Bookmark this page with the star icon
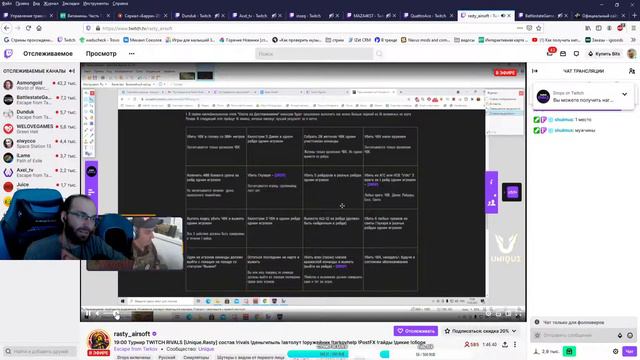Image resolution: width=640 pixels, height=360 pixels. [x=539, y=28]
